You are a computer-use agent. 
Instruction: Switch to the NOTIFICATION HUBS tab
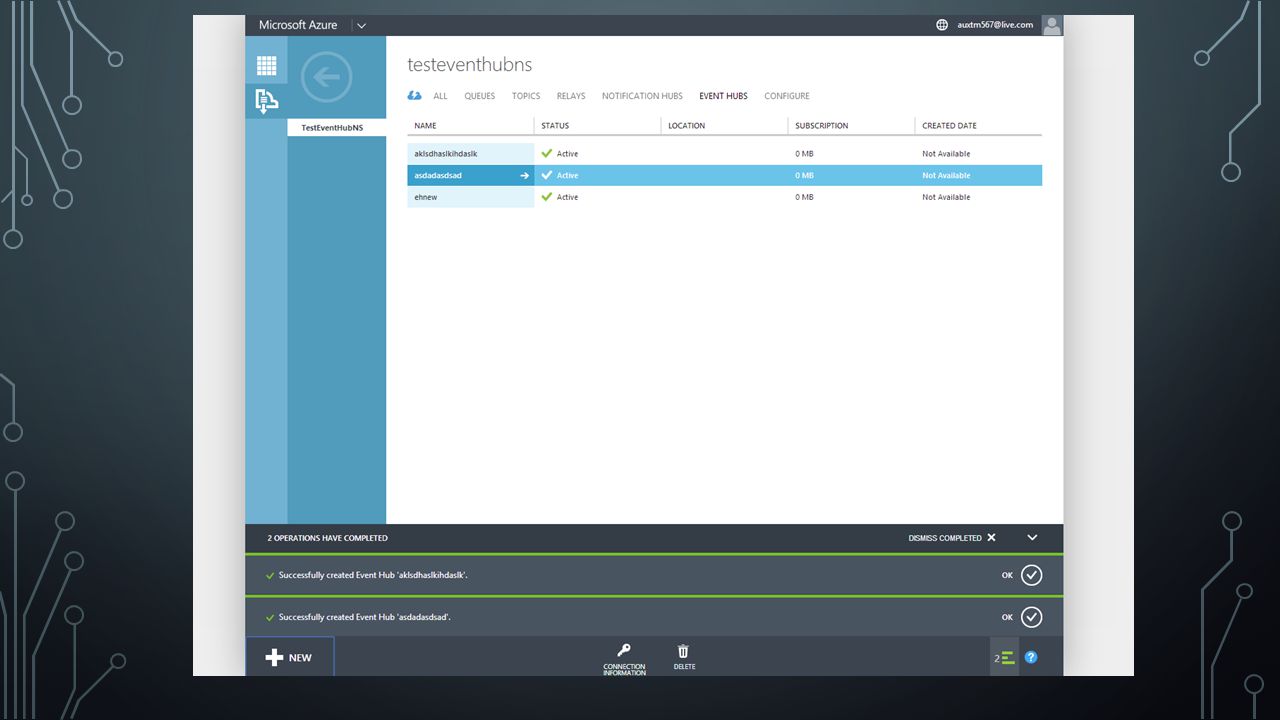click(642, 96)
